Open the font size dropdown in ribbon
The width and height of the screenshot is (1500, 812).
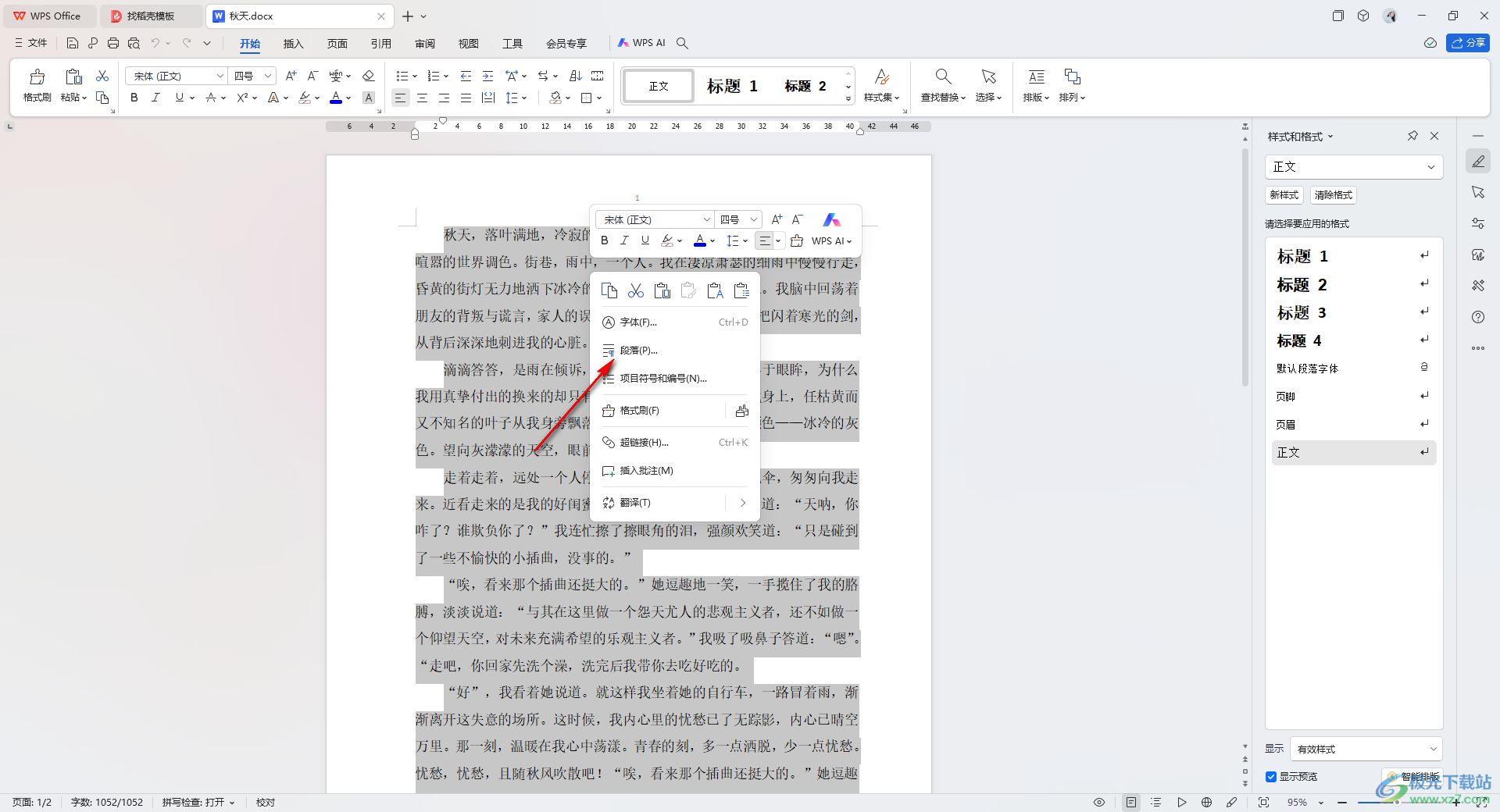click(x=268, y=76)
